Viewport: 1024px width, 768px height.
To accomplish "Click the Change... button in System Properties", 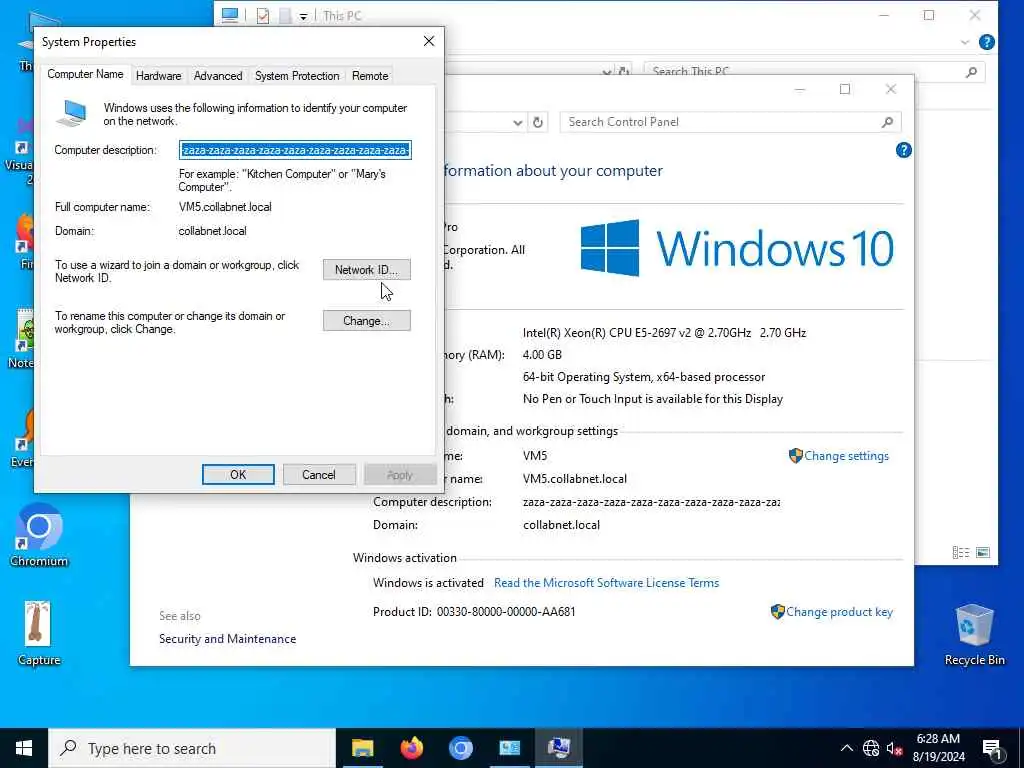I will pyautogui.click(x=366, y=321).
